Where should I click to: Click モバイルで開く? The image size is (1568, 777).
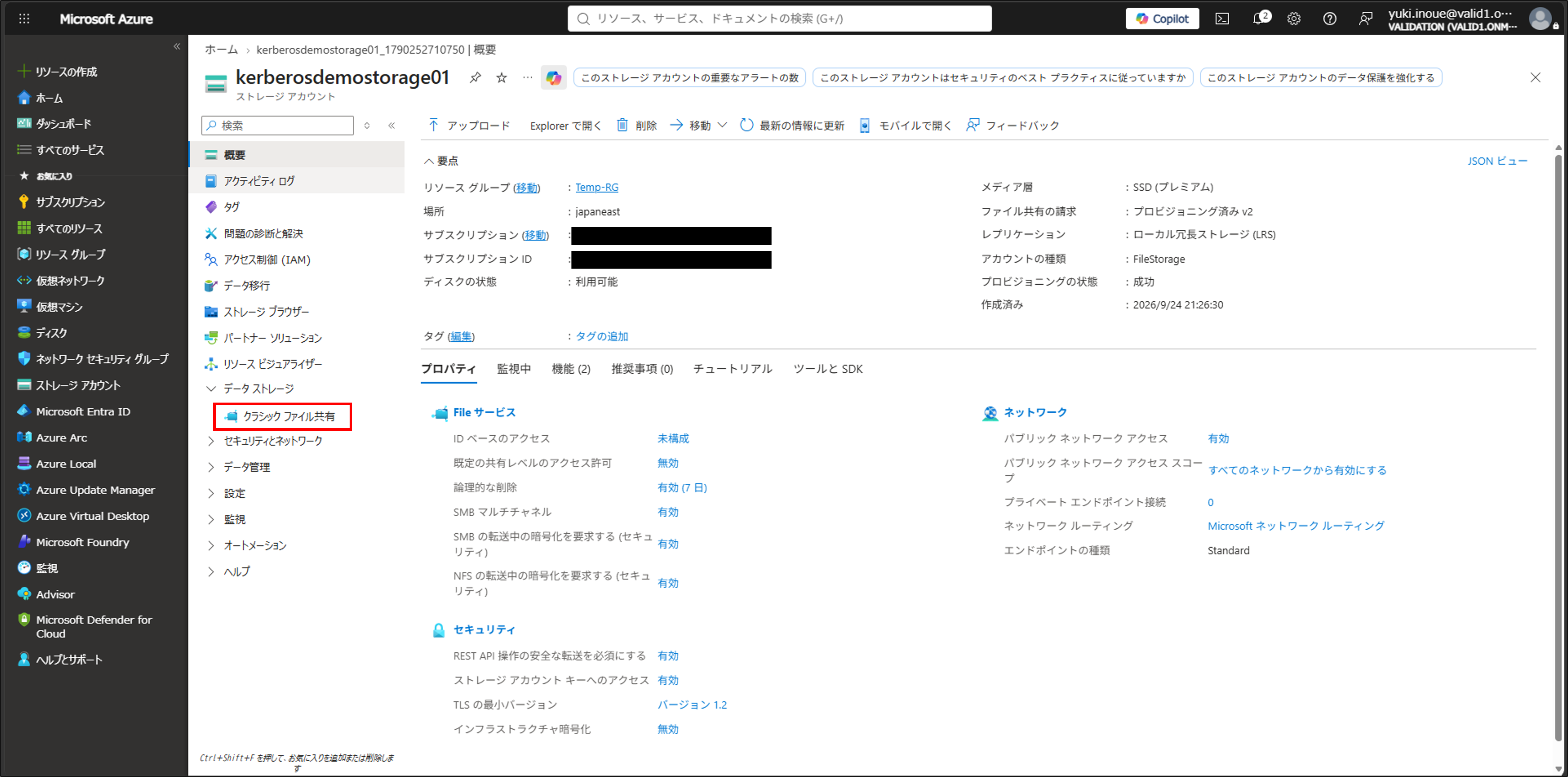(905, 125)
